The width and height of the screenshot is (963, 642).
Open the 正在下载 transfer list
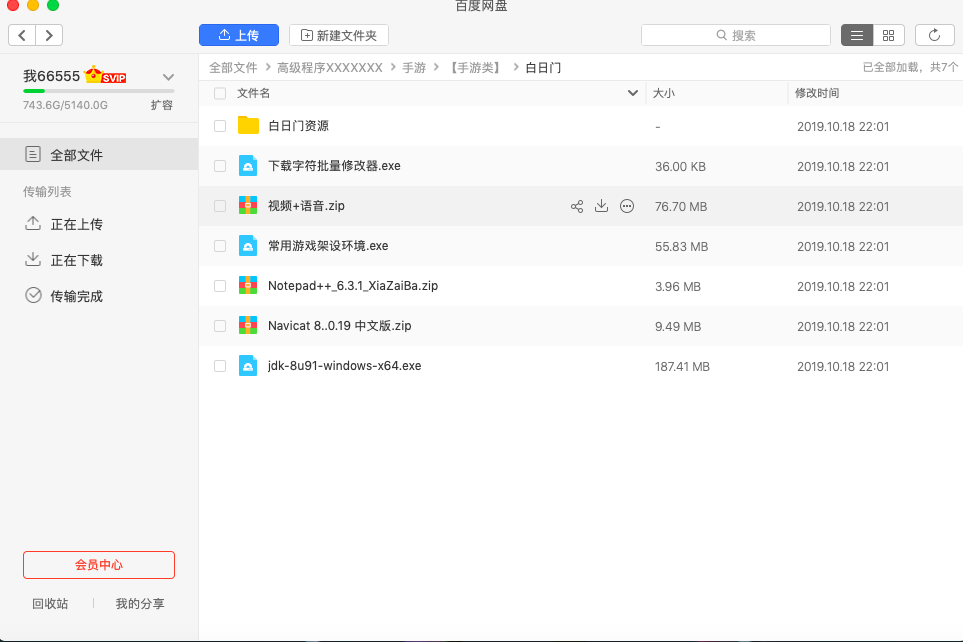(76, 260)
